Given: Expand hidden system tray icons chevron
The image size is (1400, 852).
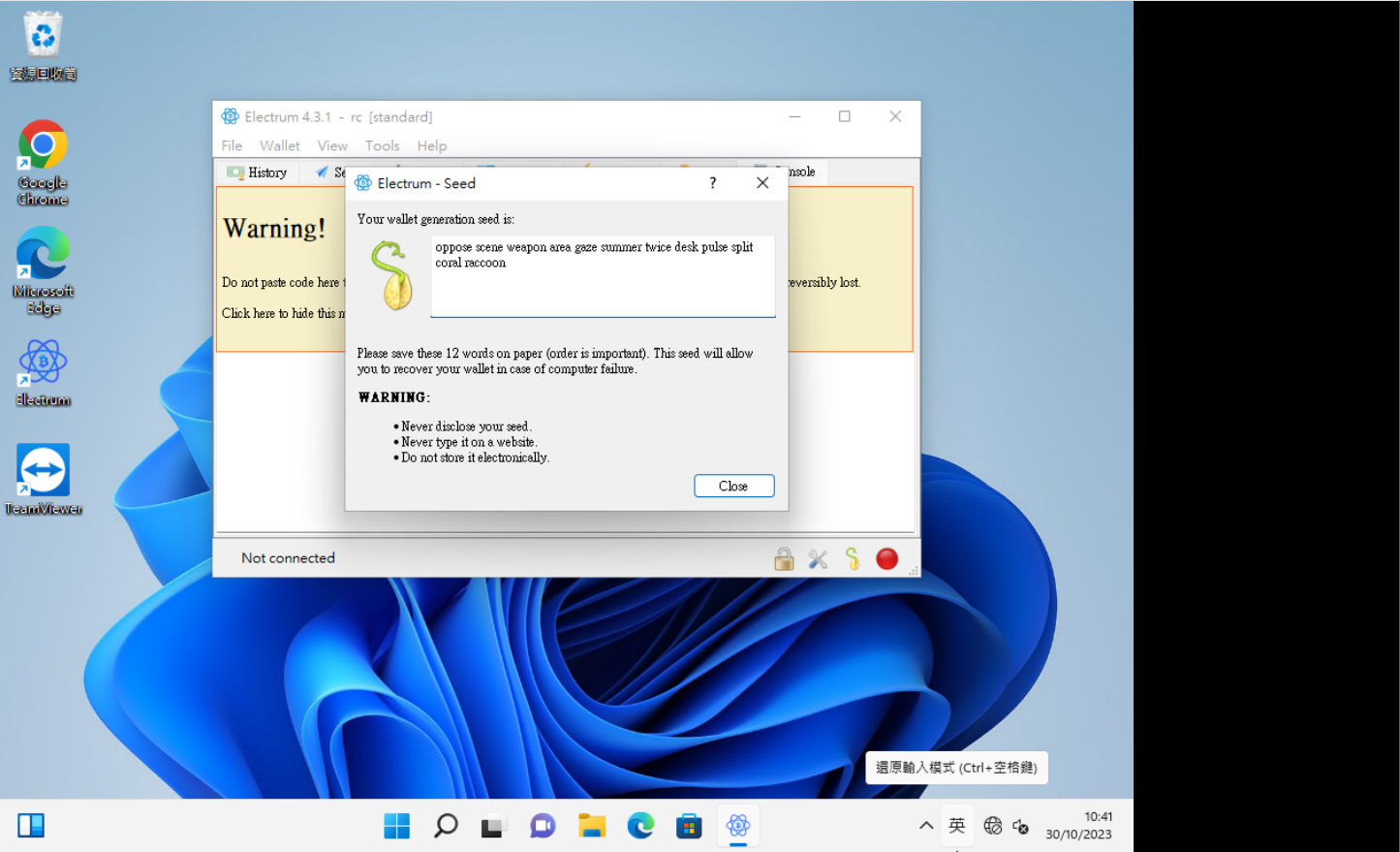Looking at the screenshot, I should [x=926, y=826].
